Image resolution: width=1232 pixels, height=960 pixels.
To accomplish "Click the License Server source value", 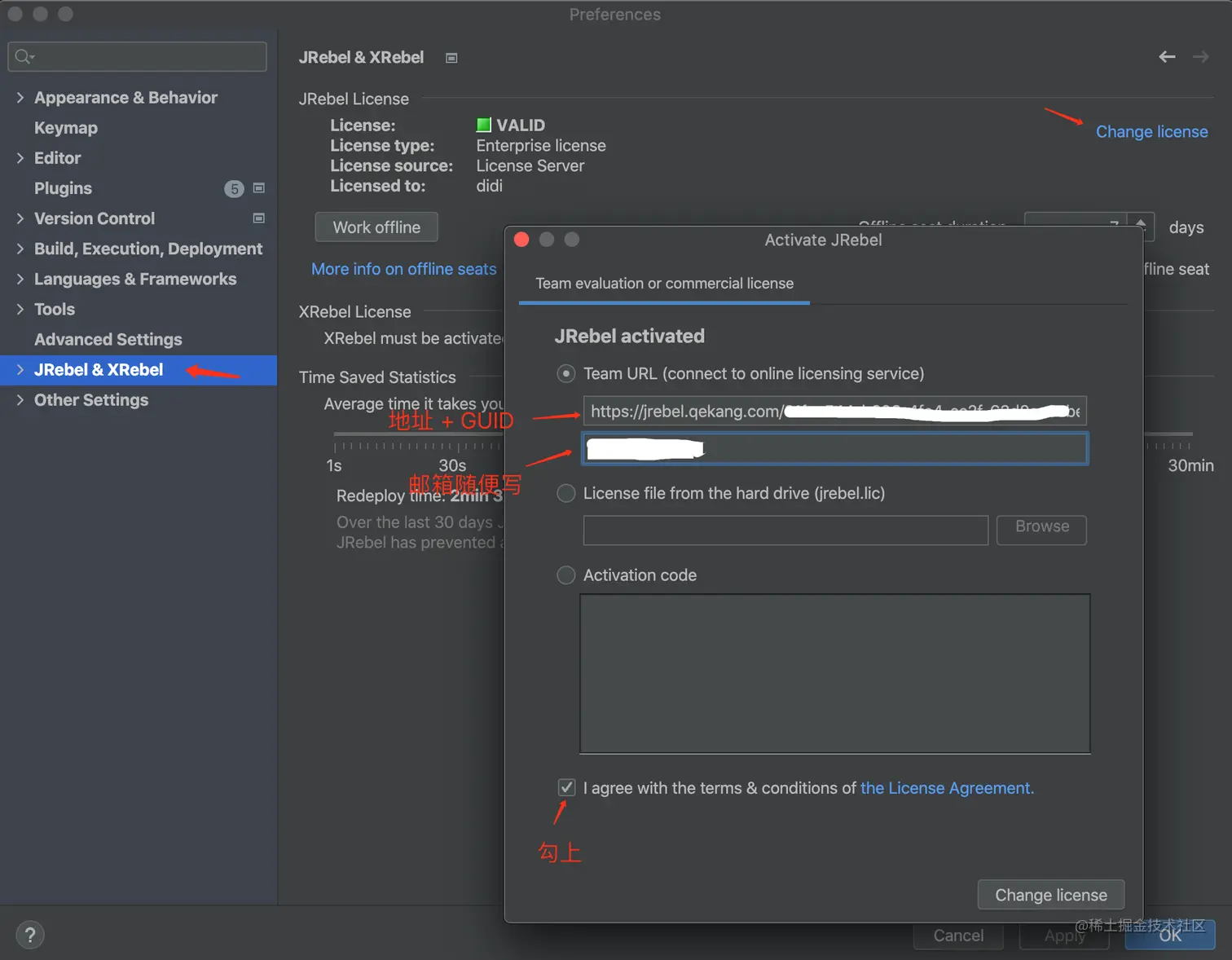I will pyautogui.click(x=530, y=166).
